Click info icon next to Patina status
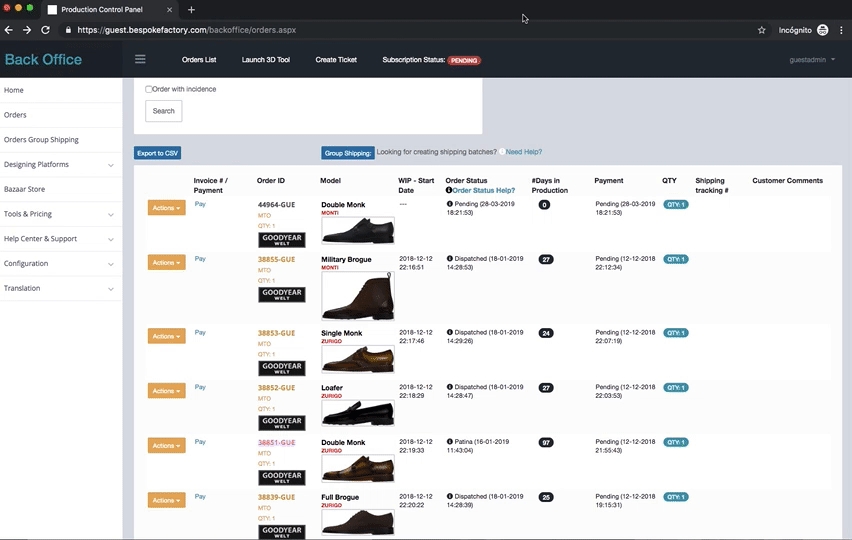This screenshot has height=540, width=852. point(450,442)
